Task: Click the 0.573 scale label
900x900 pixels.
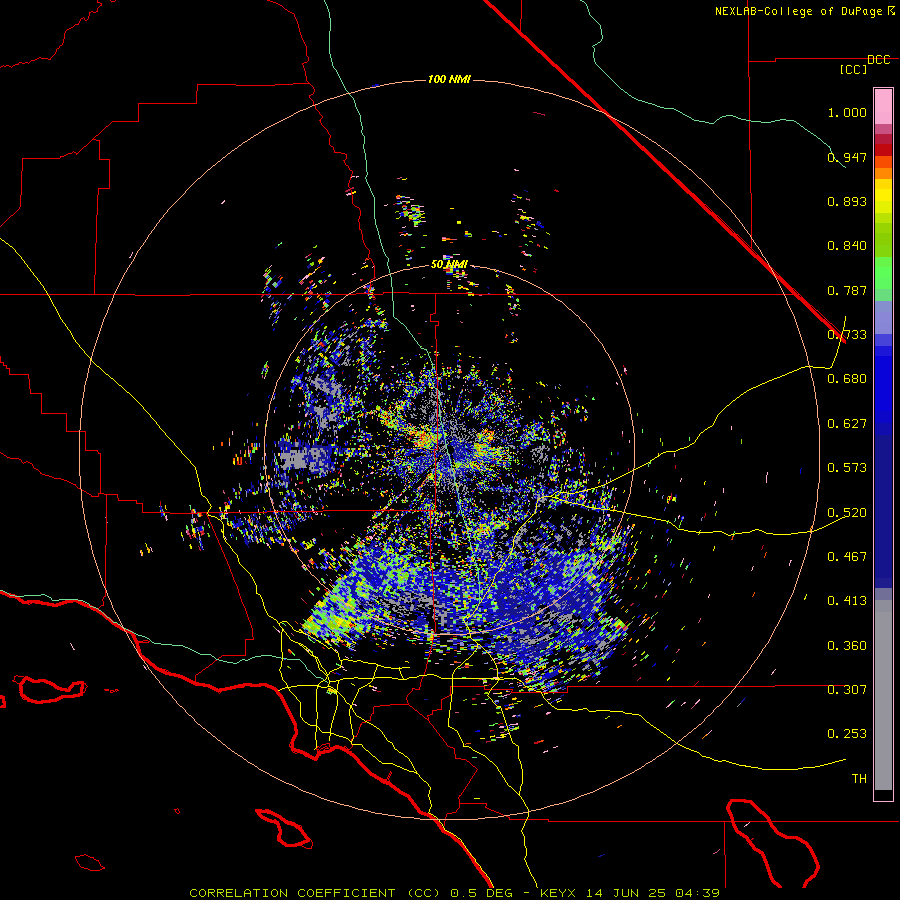Action: point(847,468)
